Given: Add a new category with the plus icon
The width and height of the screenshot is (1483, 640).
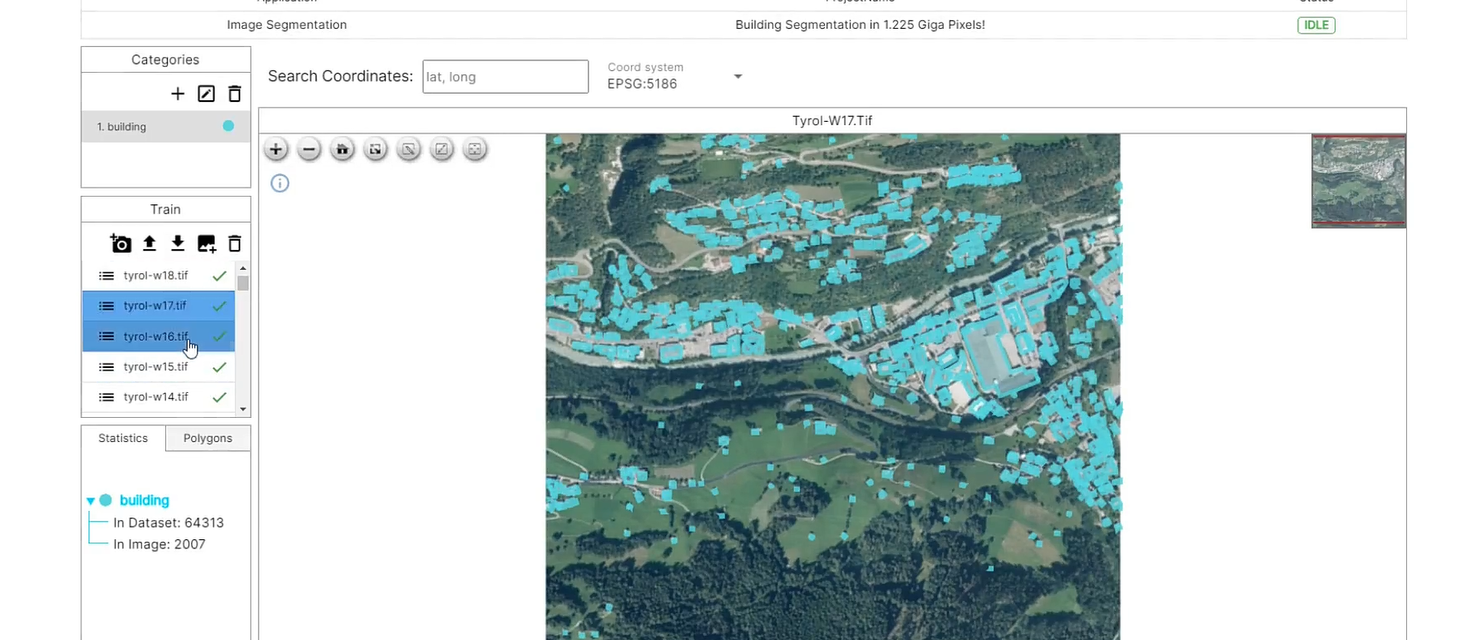Looking at the screenshot, I should (x=178, y=94).
